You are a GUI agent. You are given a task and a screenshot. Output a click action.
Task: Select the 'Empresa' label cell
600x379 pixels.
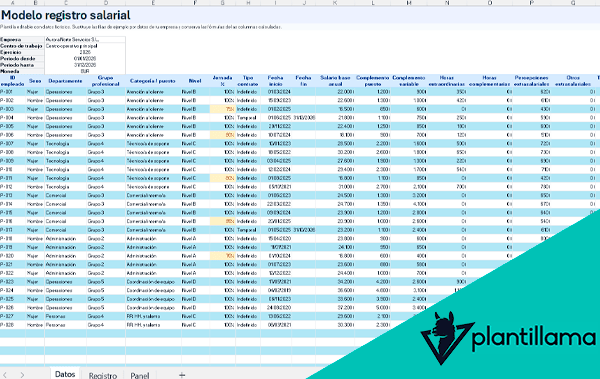[x=22, y=39]
